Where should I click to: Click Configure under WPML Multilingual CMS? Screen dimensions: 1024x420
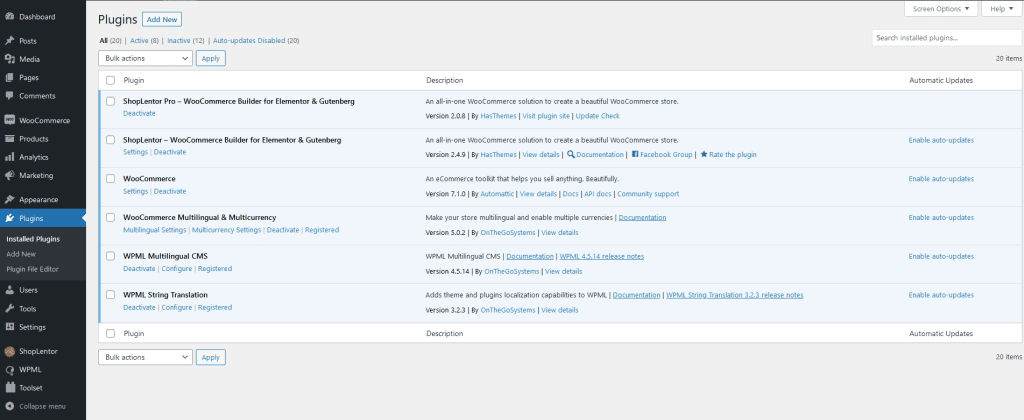point(176,268)
